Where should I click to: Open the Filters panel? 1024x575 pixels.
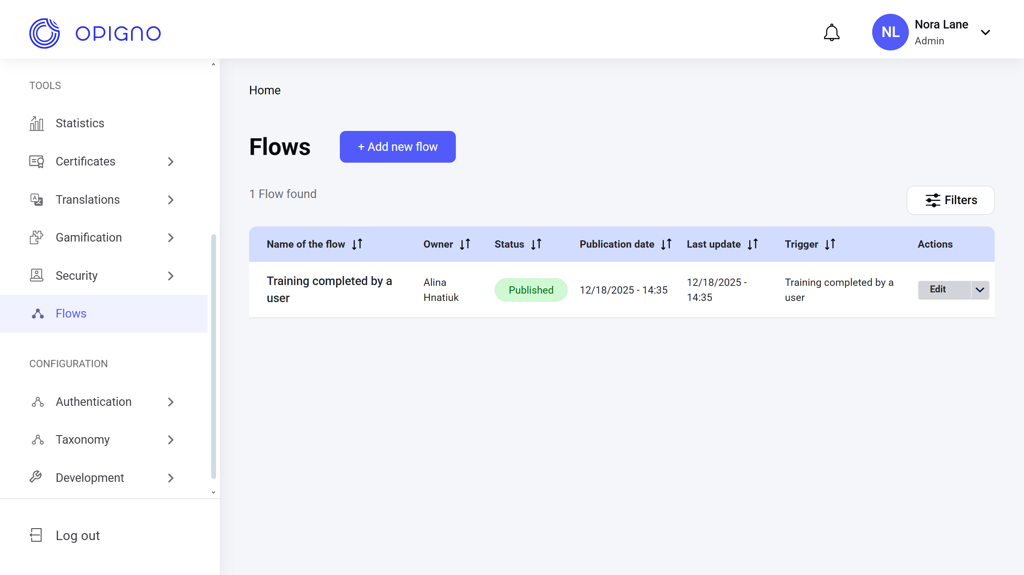coord(951,200)
